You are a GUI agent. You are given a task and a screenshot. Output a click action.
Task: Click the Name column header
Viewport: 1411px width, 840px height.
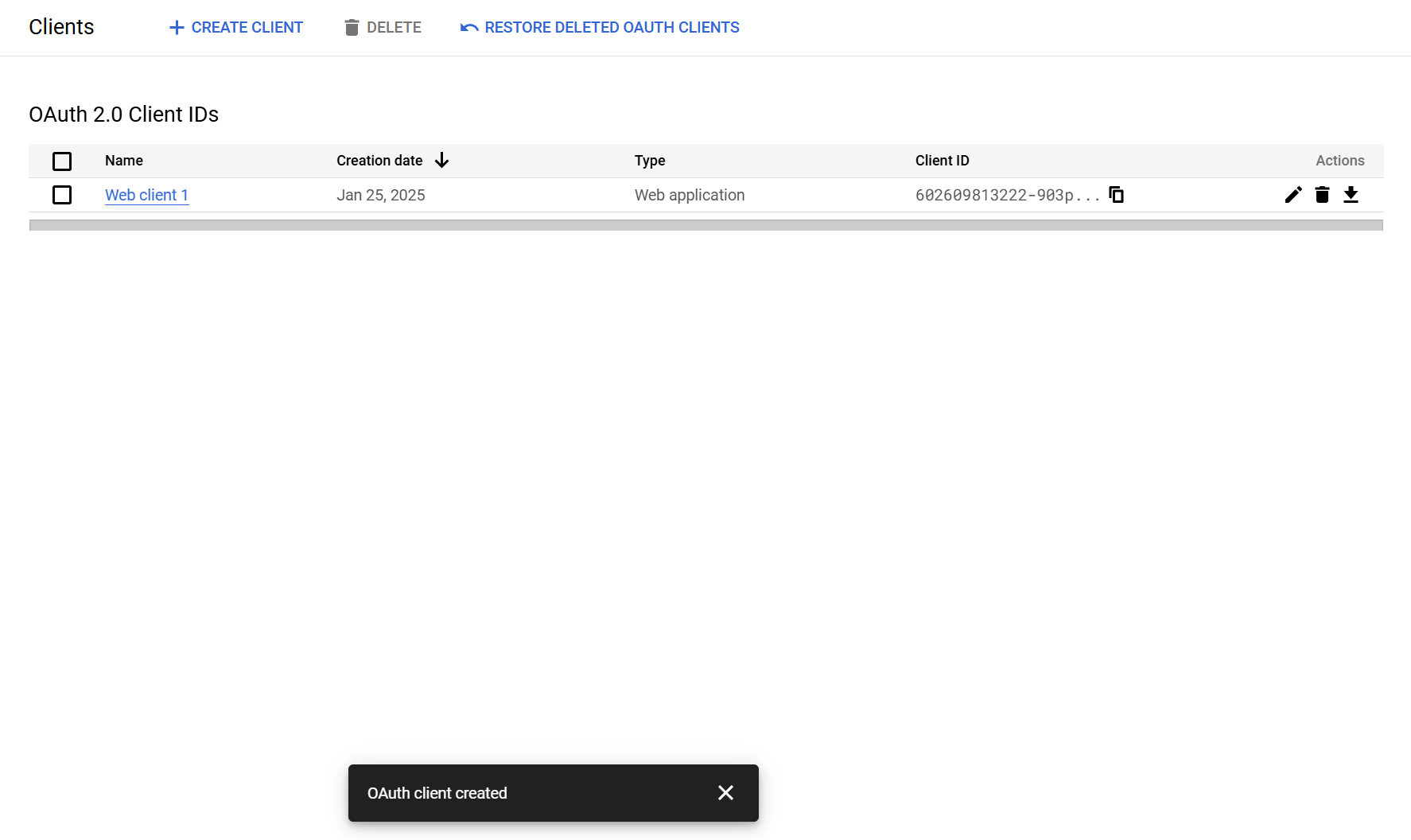[124, 160]
